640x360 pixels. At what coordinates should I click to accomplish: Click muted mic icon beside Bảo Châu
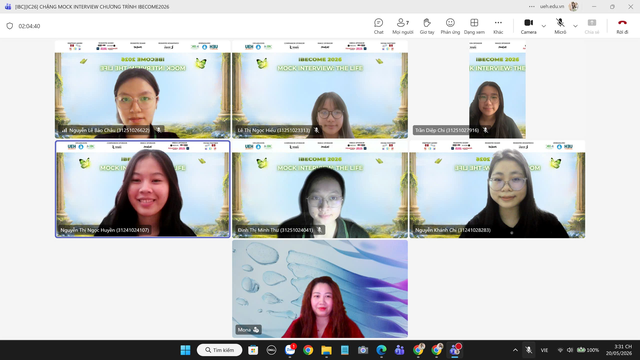tap(159, 130)
